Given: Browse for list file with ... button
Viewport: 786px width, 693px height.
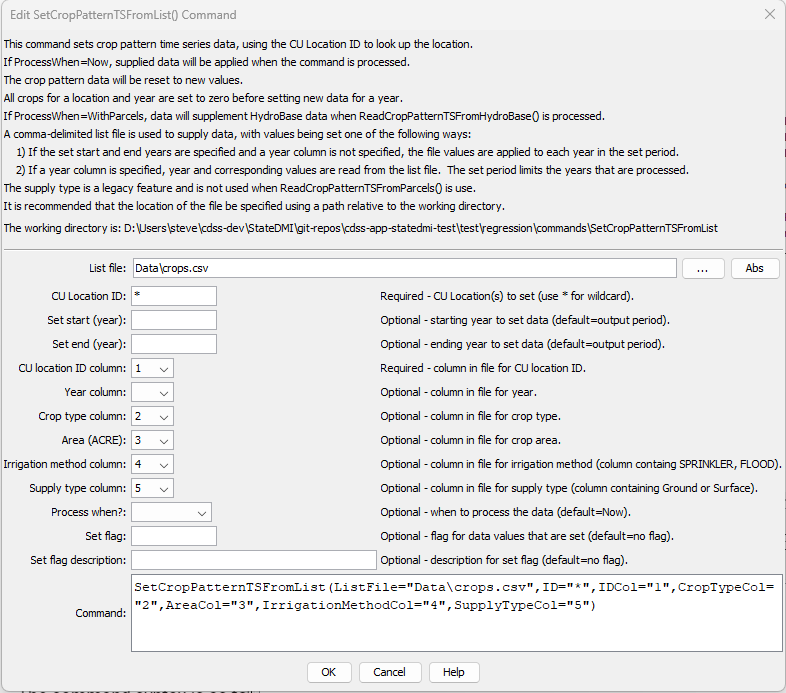Looking at the screenshot, I should [x=703, y=268].
